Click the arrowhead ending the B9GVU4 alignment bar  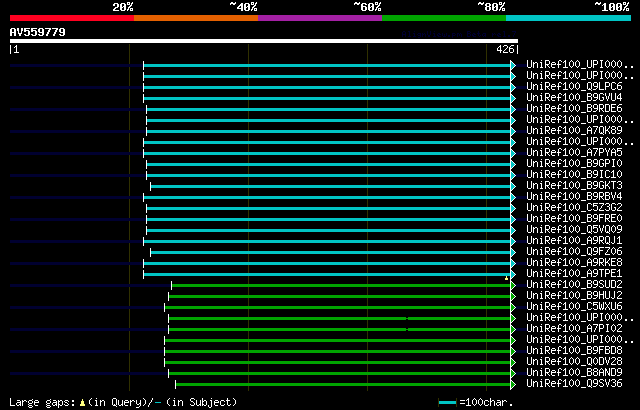(513, 98)
